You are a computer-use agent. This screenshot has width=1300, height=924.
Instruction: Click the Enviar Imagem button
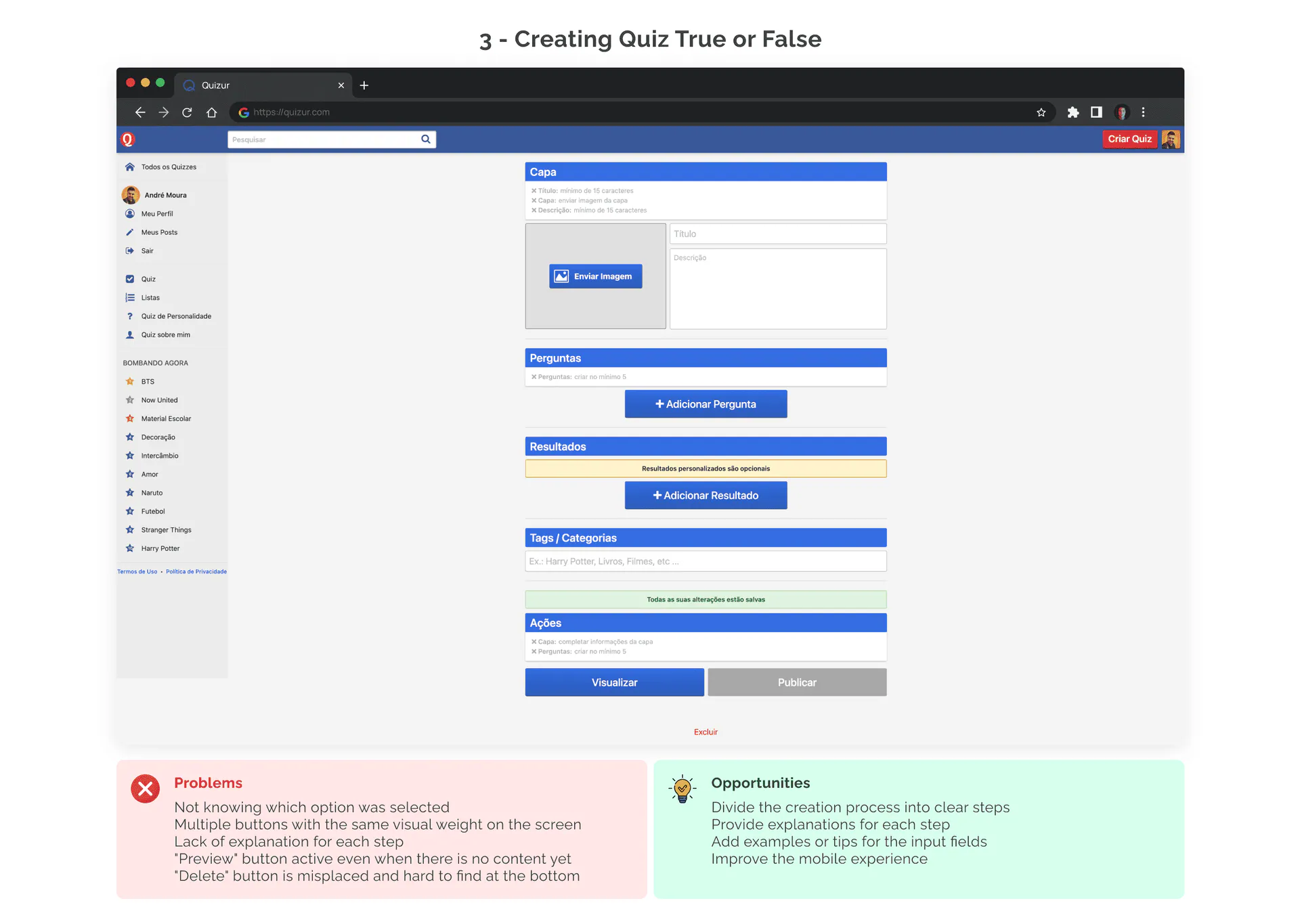click(x=596, y=276)
